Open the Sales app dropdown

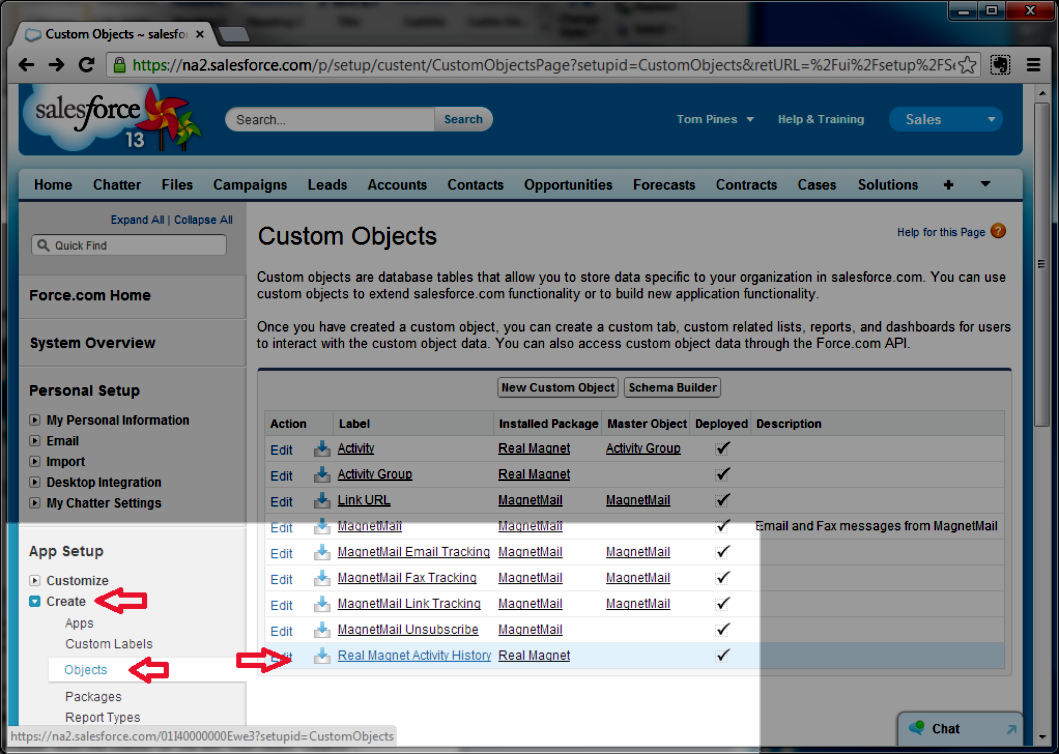(x=946, y=120)
